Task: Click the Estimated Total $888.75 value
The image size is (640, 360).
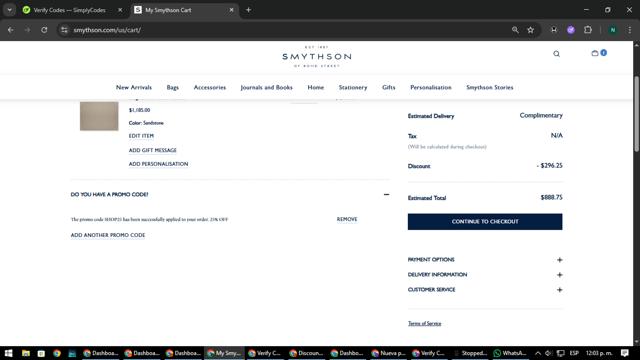Action: (x=551, y=198)
